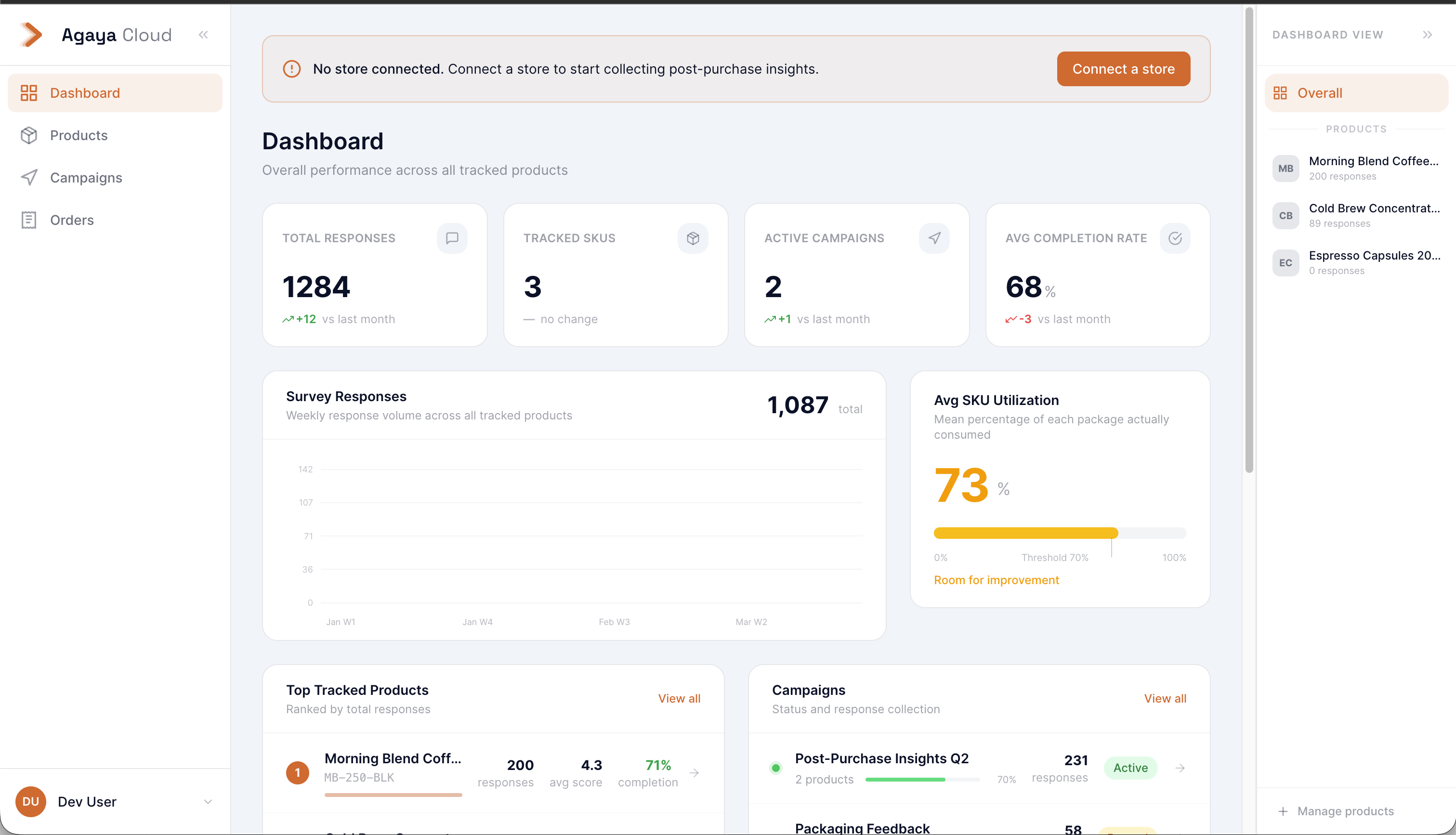The width and height of the screenshot is (1456, 835).
Task: Click View all in Campaigns panel
Action: 1165,699
